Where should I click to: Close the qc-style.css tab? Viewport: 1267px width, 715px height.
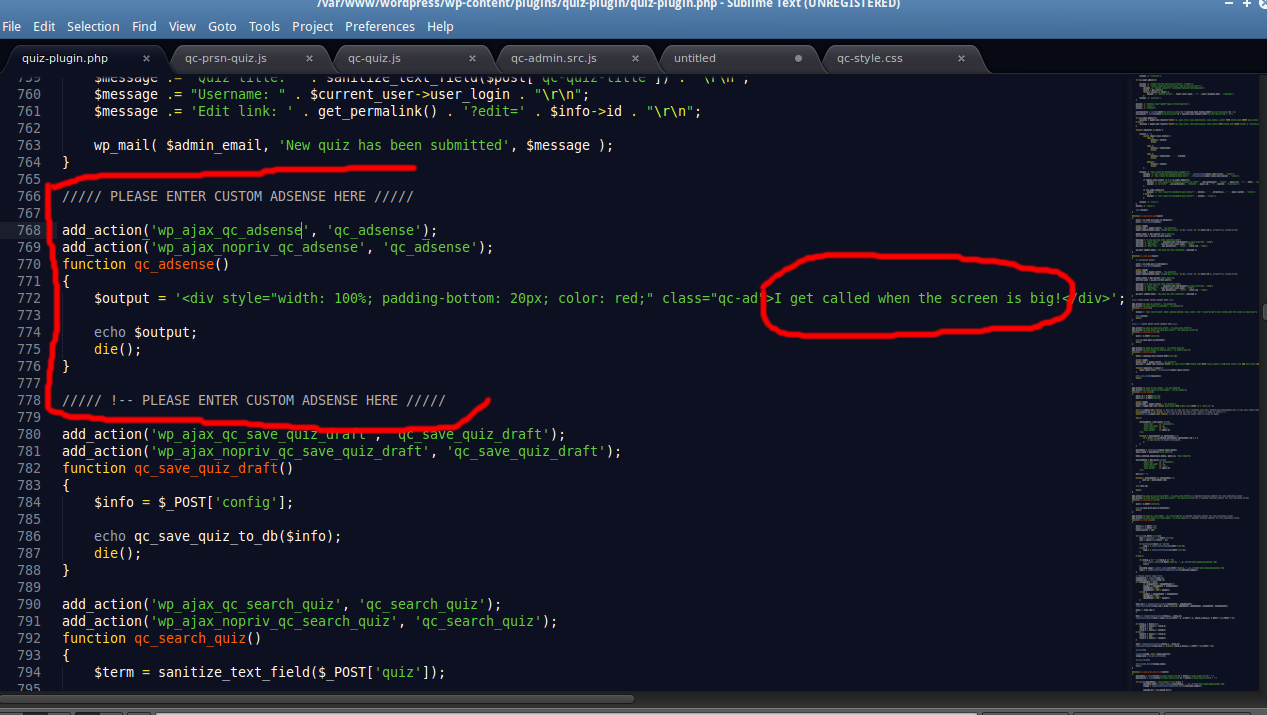tap(961, 58)
